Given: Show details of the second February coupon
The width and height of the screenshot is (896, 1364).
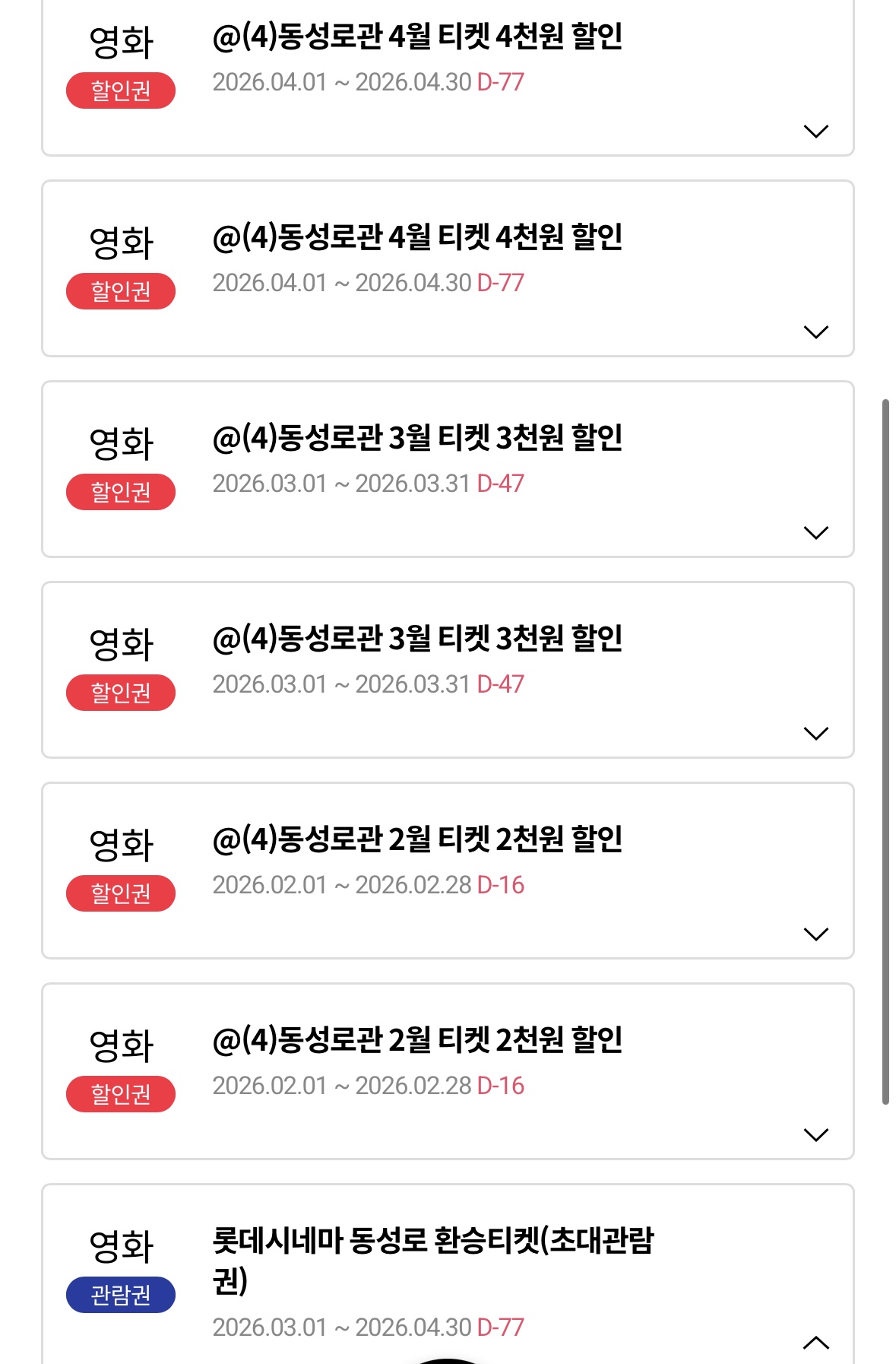Looking at the screenshot, I should pyautogui.click(x=815, y=1135).
